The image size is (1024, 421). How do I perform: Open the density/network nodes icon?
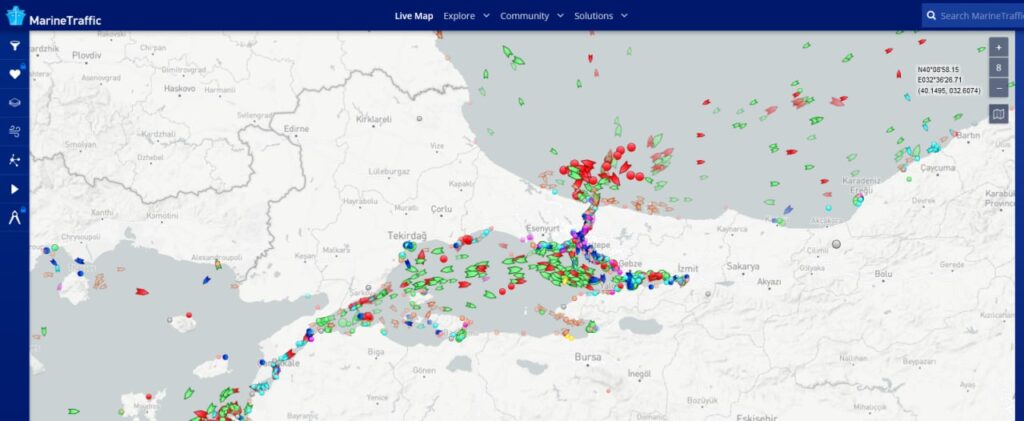pos(14,160)
